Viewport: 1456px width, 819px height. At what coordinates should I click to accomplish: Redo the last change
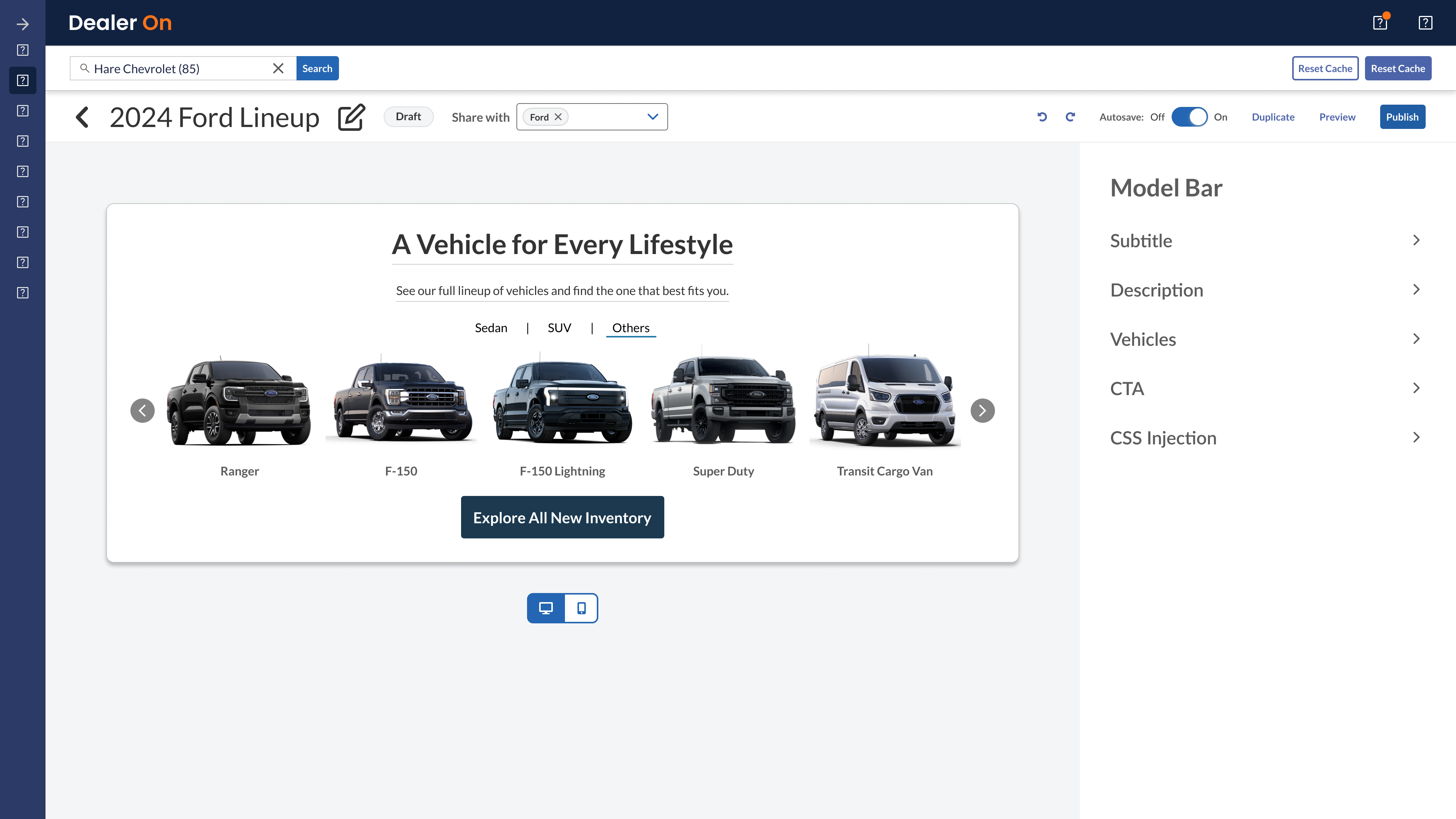point(1070,117)
